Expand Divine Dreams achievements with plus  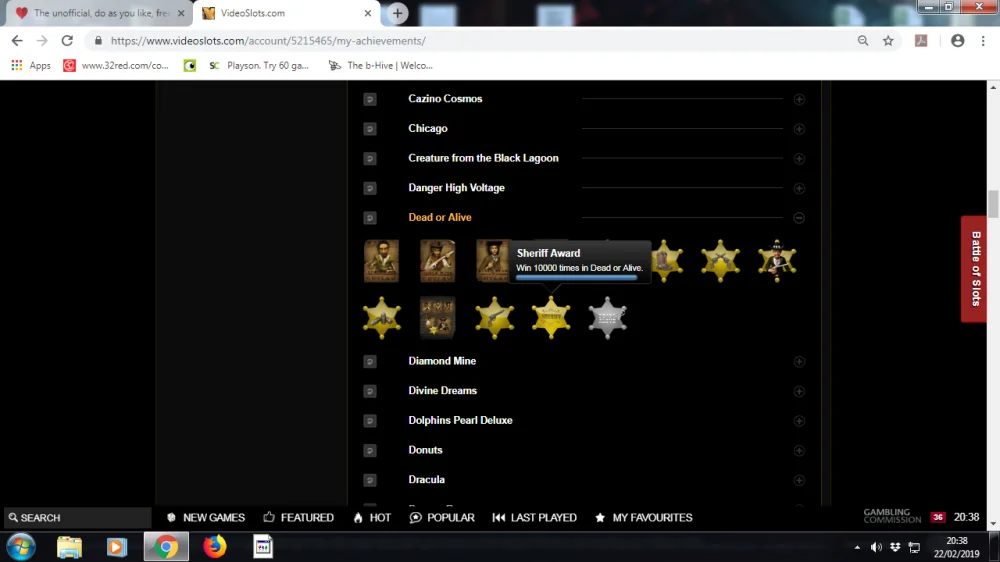click(799, 391)
